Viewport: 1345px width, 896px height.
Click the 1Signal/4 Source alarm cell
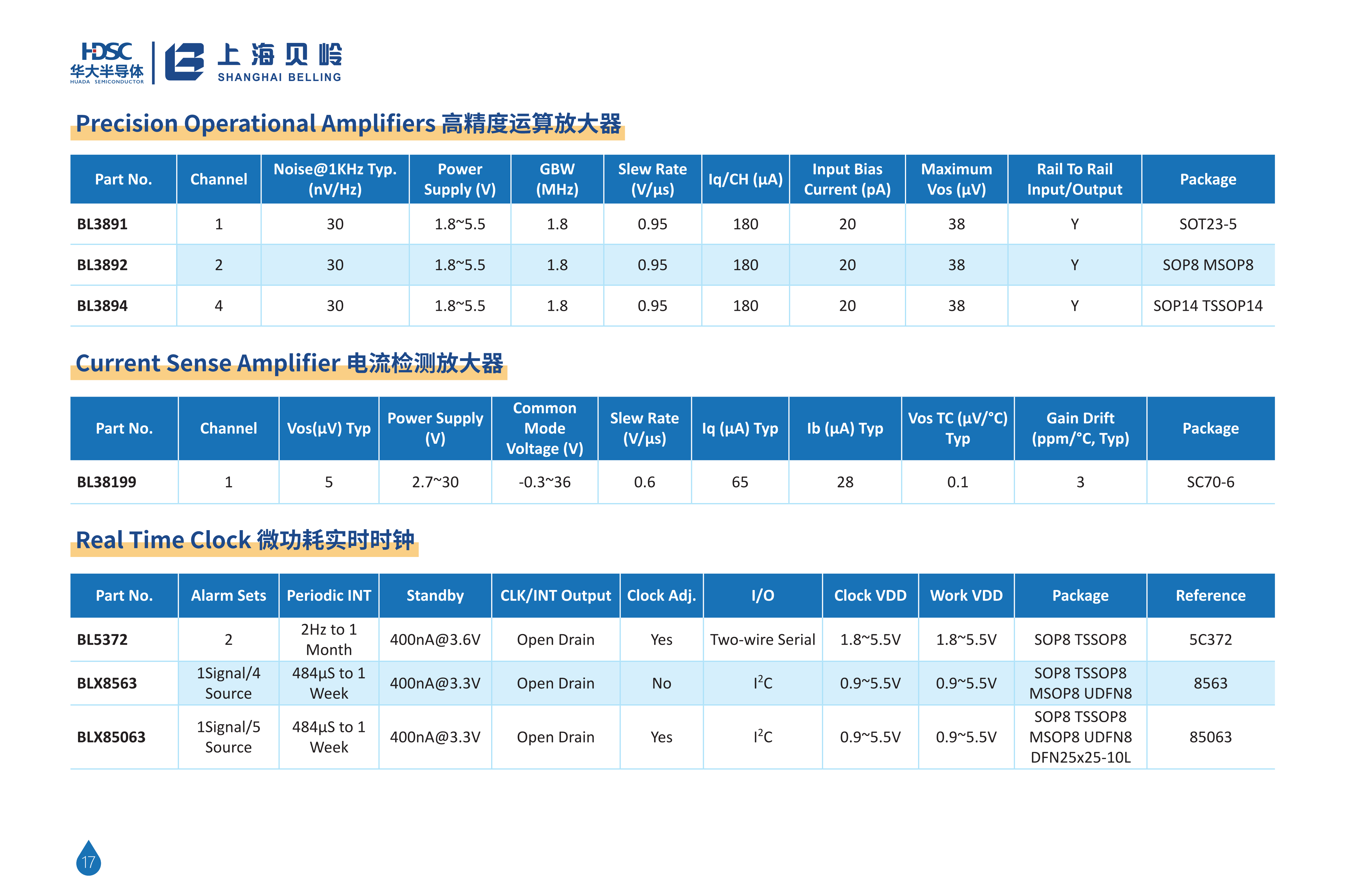[229, 683]
